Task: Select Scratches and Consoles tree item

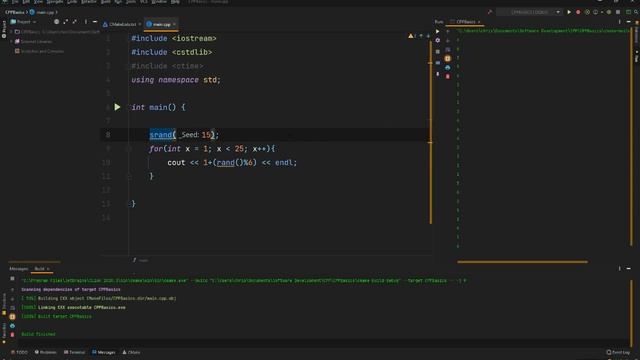Action: [40, 51]
